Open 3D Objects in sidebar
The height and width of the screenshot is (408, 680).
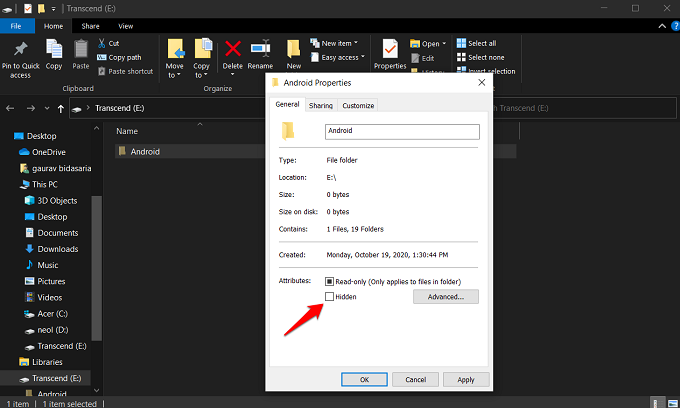[51, 201]
